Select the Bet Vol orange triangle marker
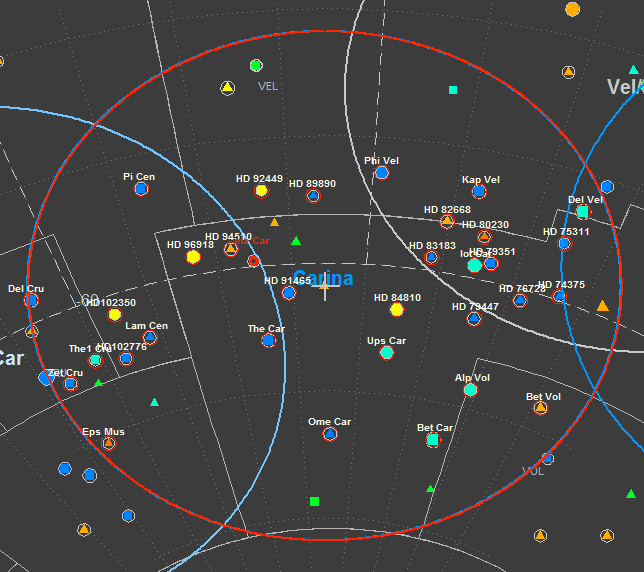Screen dimensions: 644x572 coord(541,408)
